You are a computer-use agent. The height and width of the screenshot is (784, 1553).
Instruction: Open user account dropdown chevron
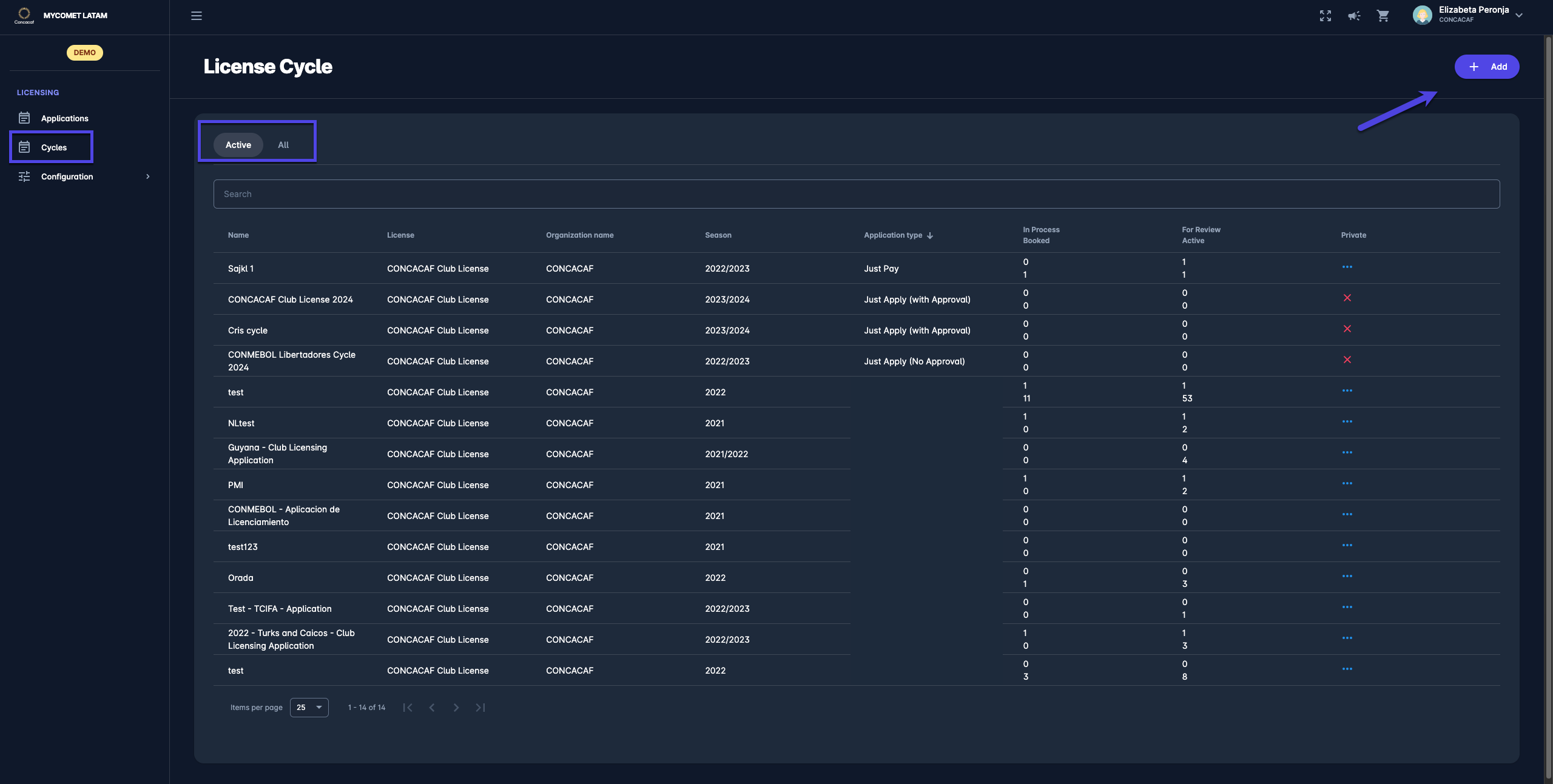pyautogui.click(x=1519, y=16)
